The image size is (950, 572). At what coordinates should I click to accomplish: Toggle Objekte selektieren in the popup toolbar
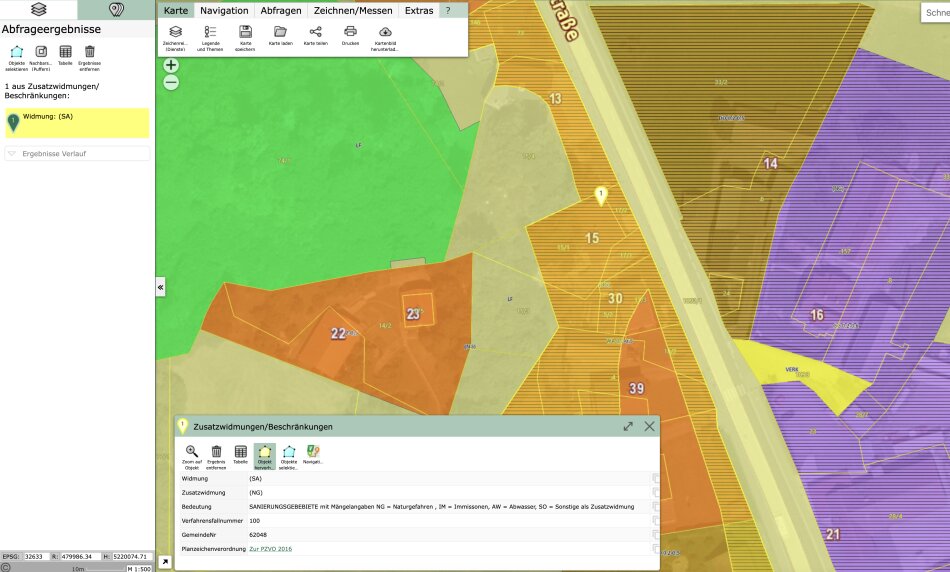pyautogui.click(x=289, y=456)
